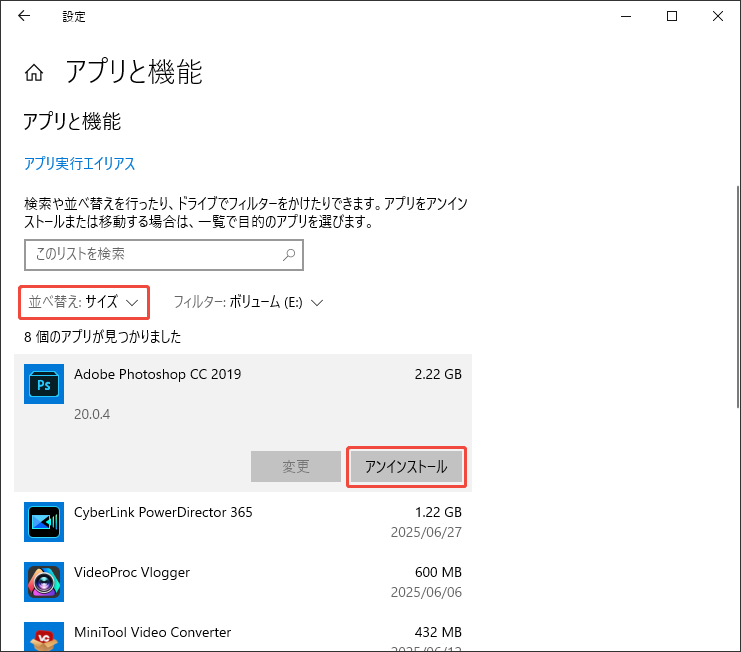Click the 600 MB size value
Viewport: 741px width, 652px height.
point(438,572)
